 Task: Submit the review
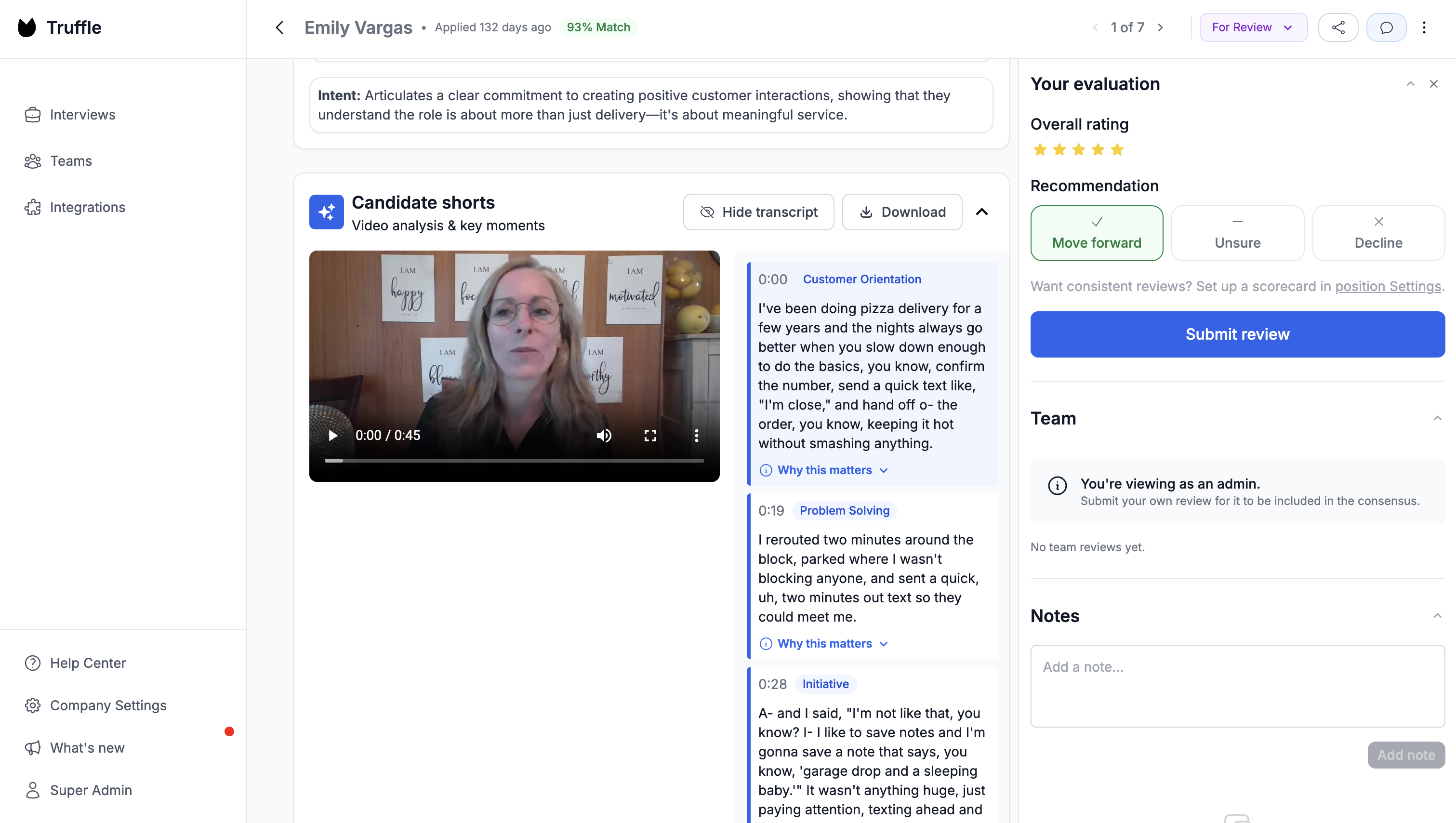[x=1237, y=334]
